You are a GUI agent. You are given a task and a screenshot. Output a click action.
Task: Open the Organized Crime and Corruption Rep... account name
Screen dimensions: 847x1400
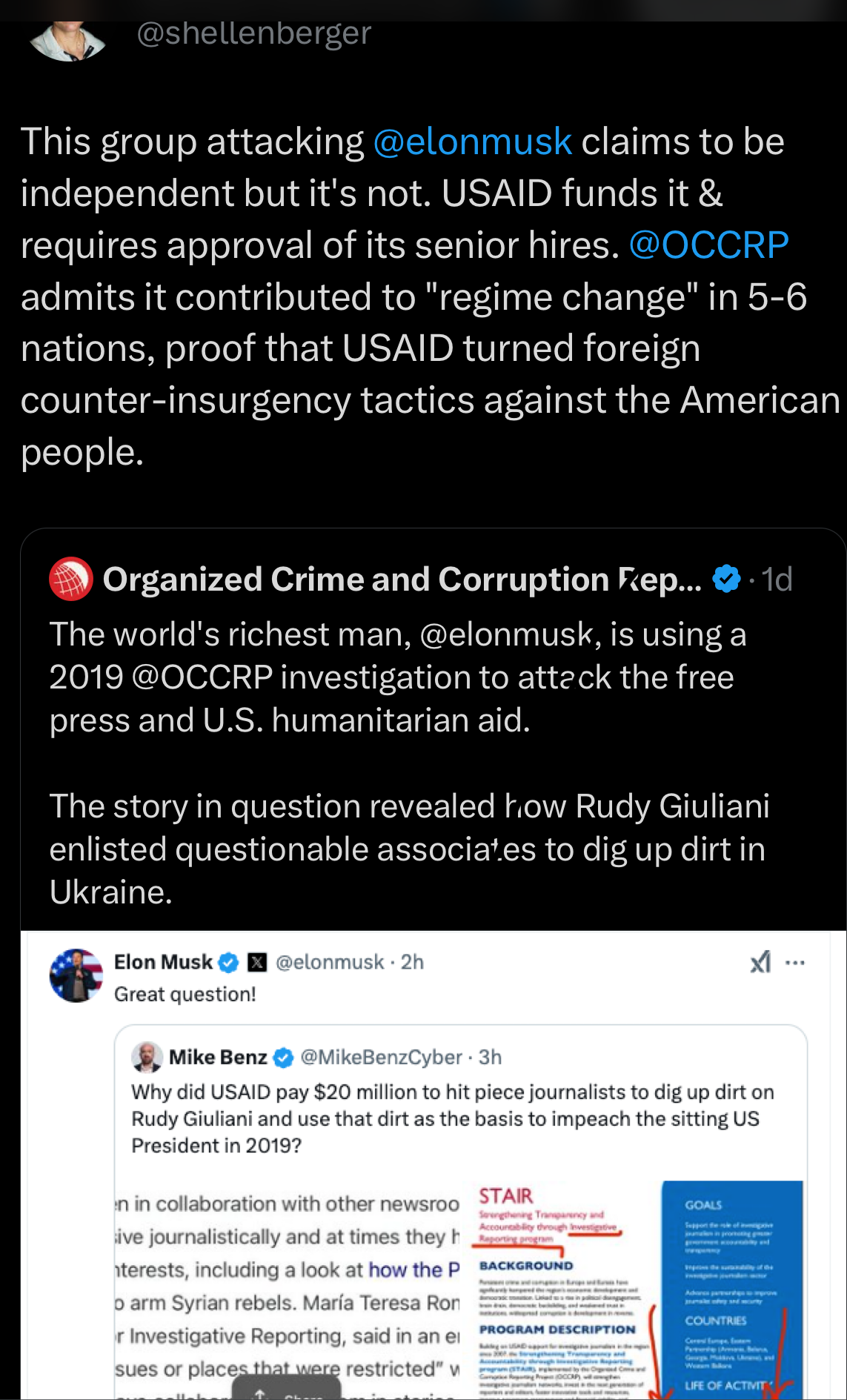click(x=402, y=579)
